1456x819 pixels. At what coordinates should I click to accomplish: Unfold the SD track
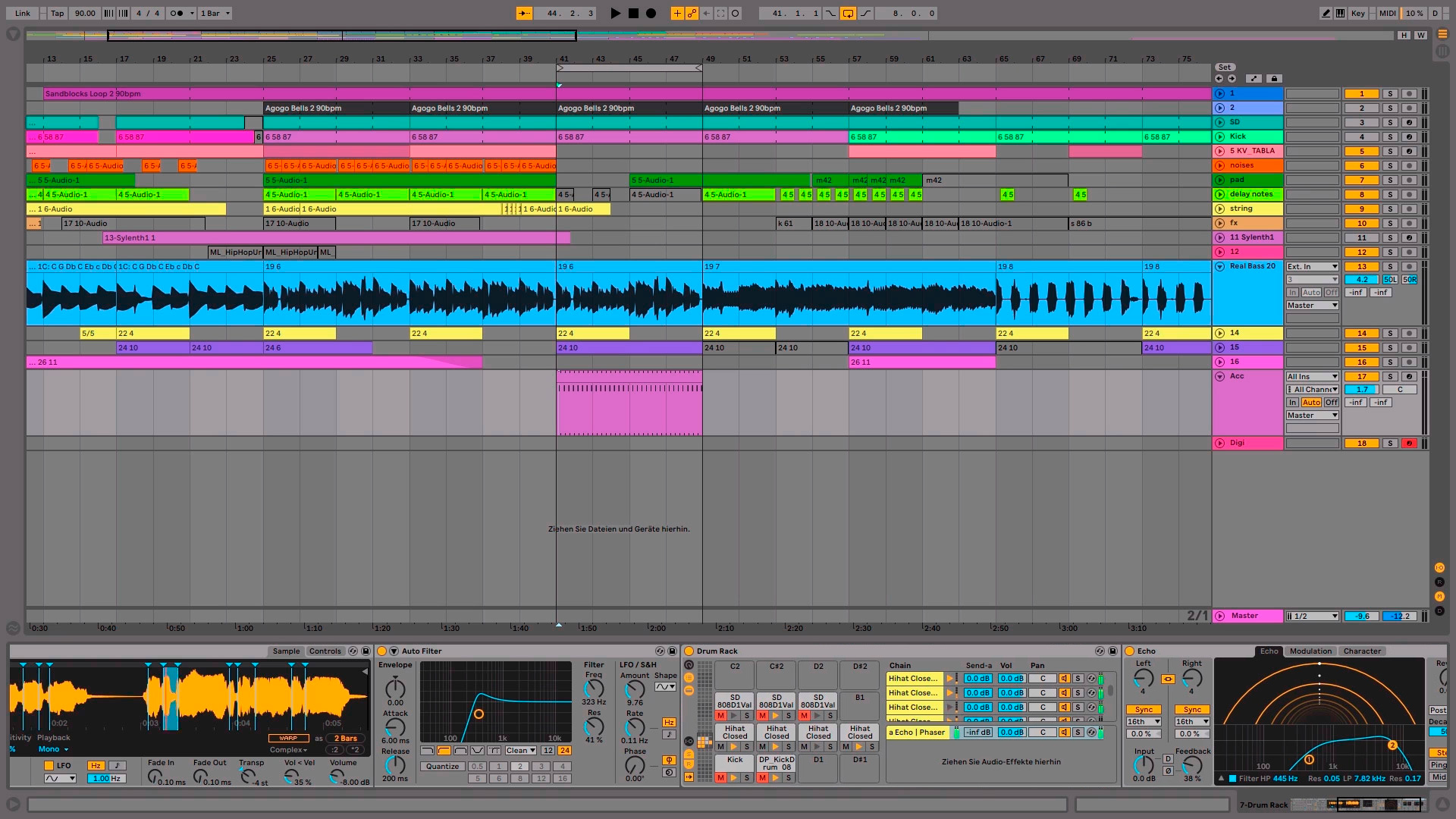coord(1219,122)
